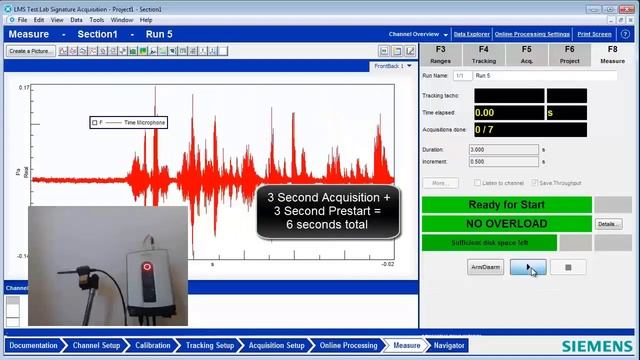Expand the Channel Overview dropdown

[x=418, y=34]
